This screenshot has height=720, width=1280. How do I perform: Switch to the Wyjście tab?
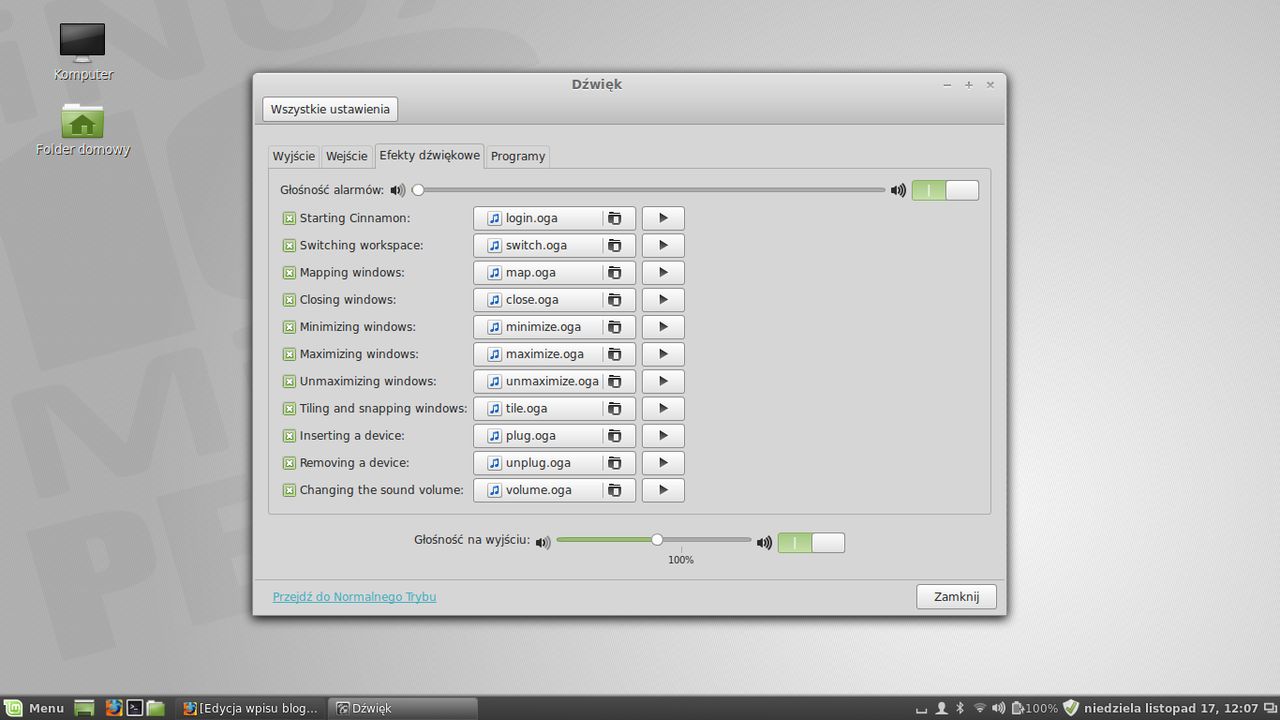(294, 156)
